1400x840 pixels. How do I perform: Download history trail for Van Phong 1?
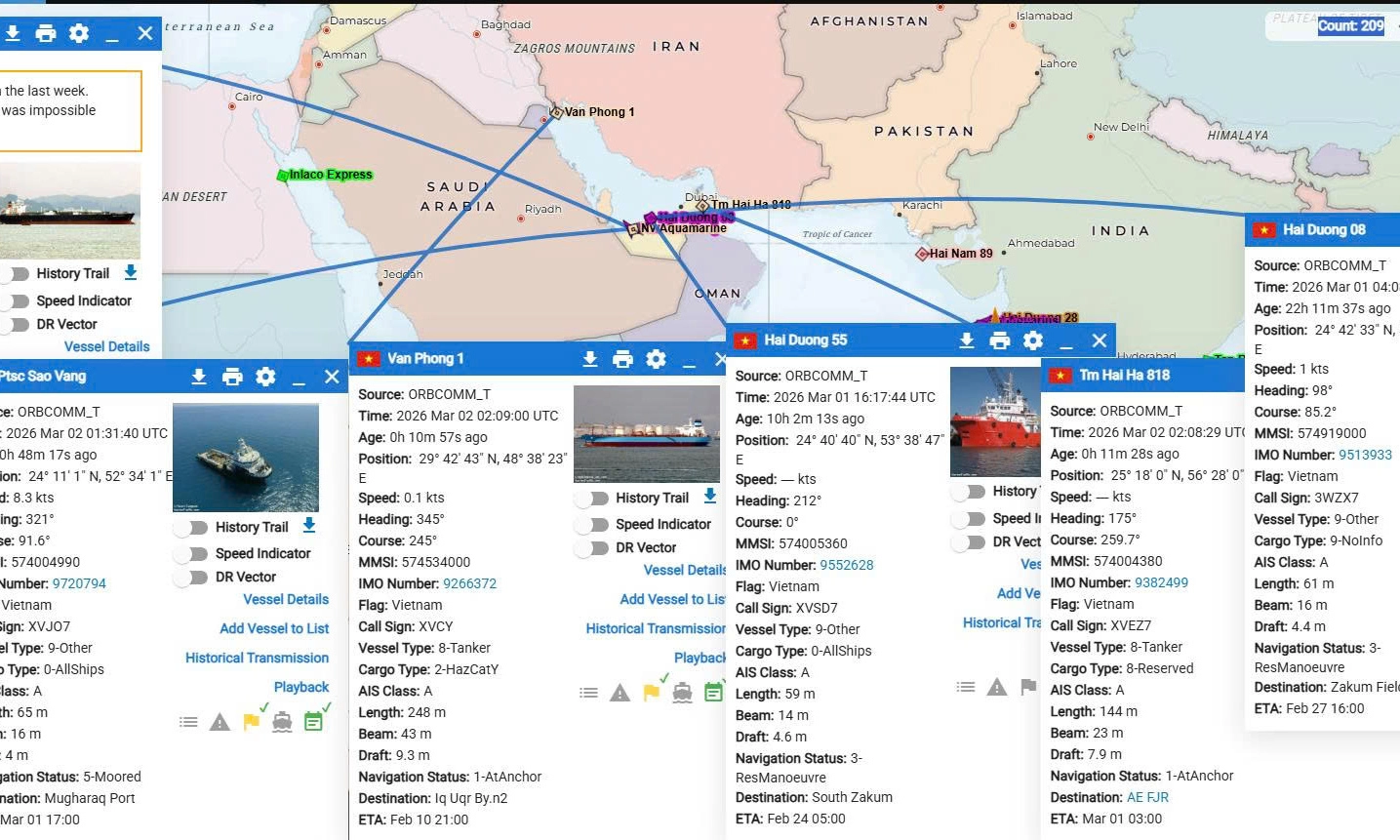(710, 497)
